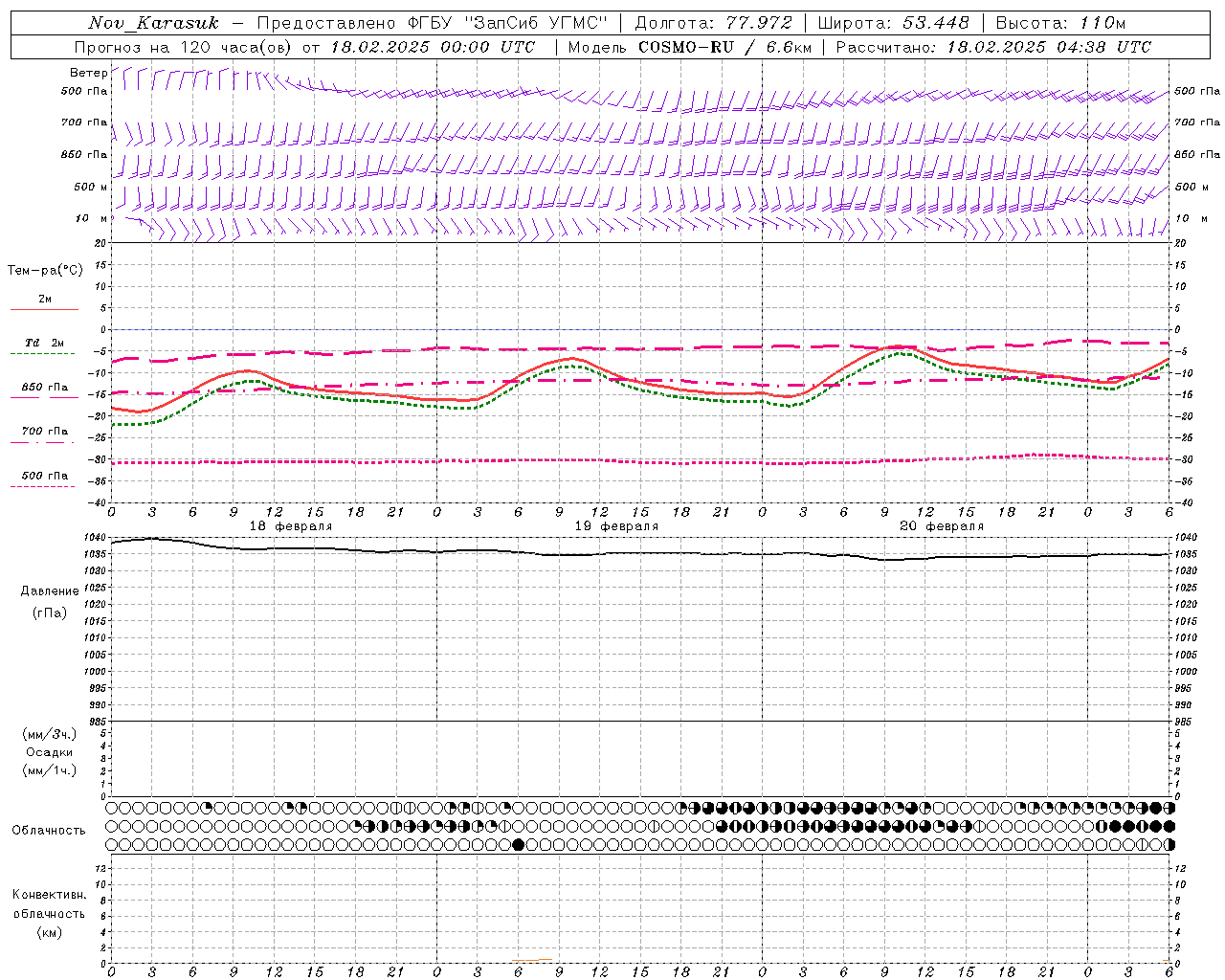1225x980 pixels.
Task: Click the left '10 м' wind level label
Action: pyautogui.click(x=92, y=218)
